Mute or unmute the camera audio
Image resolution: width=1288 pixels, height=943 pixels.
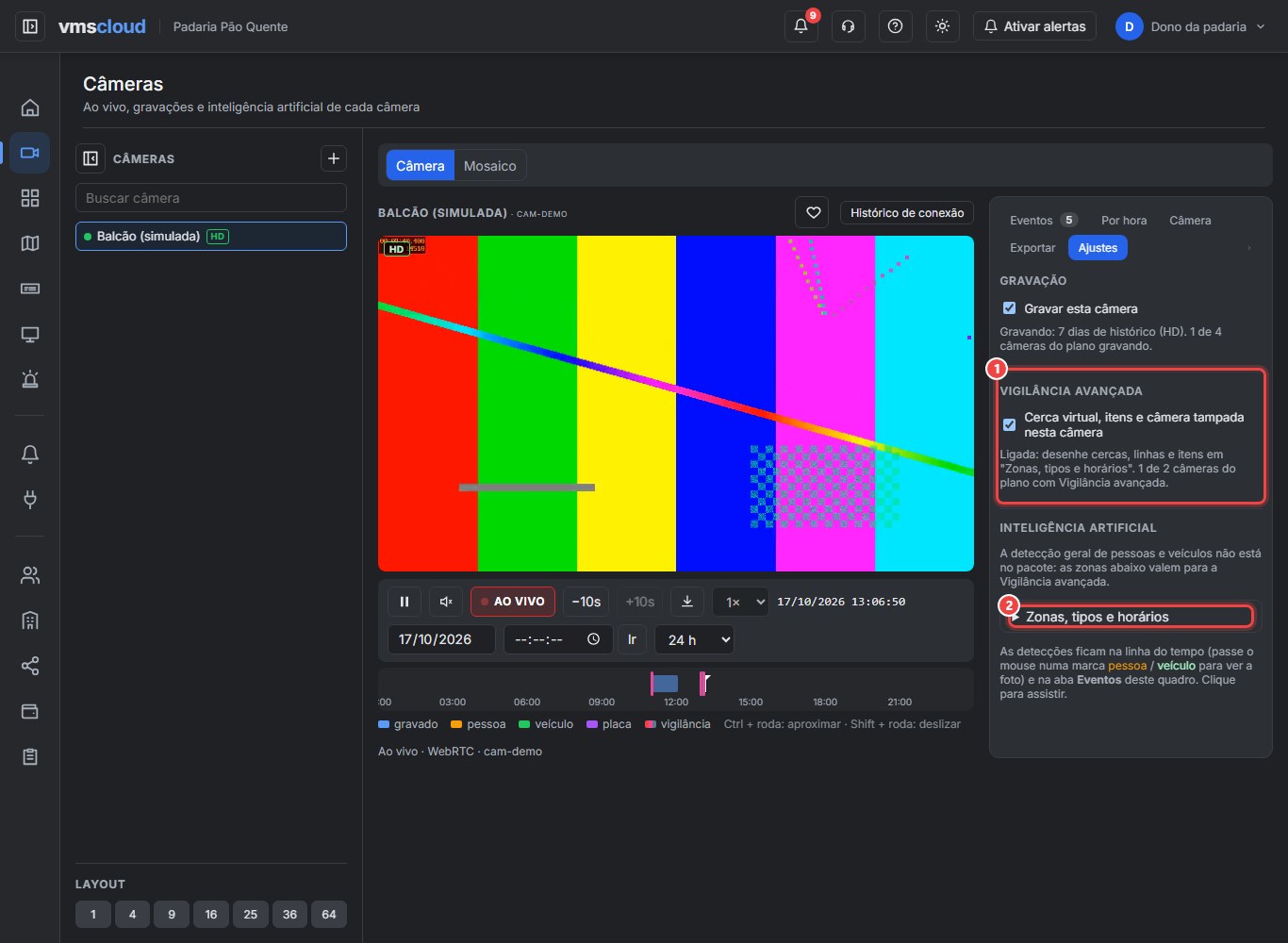[446, 602]
